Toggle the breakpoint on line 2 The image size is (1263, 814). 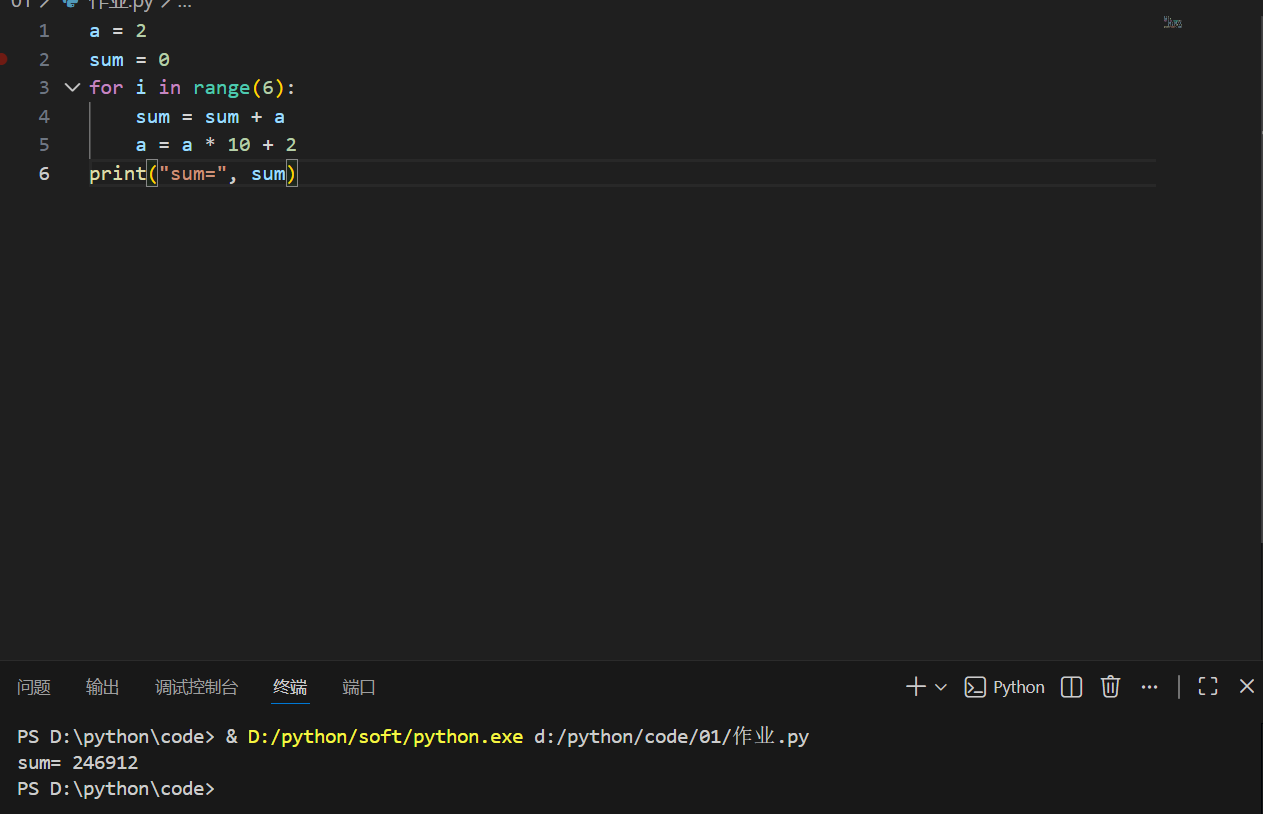coord(3,59)
